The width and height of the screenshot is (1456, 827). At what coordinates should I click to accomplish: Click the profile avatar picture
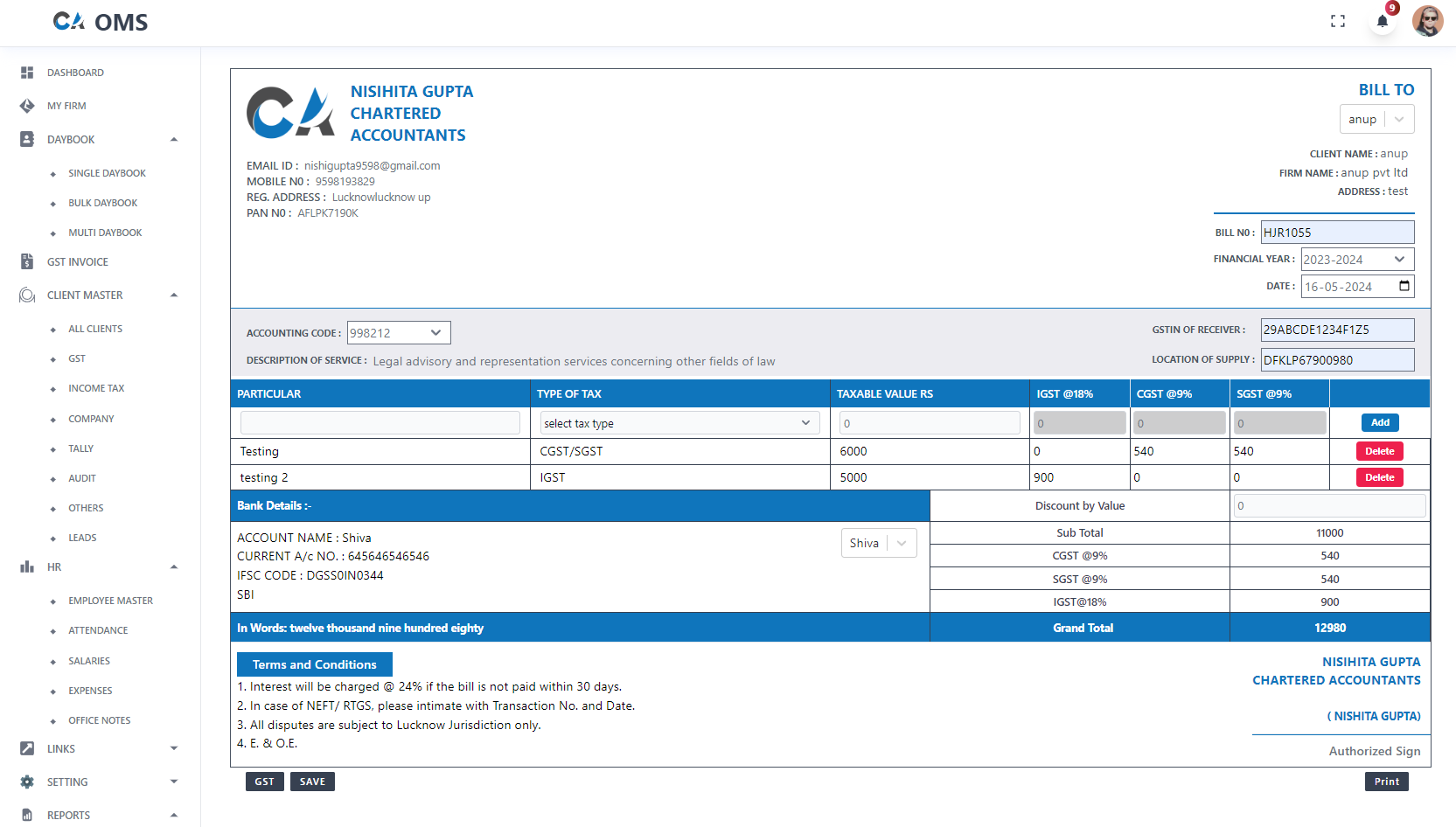1428,20
